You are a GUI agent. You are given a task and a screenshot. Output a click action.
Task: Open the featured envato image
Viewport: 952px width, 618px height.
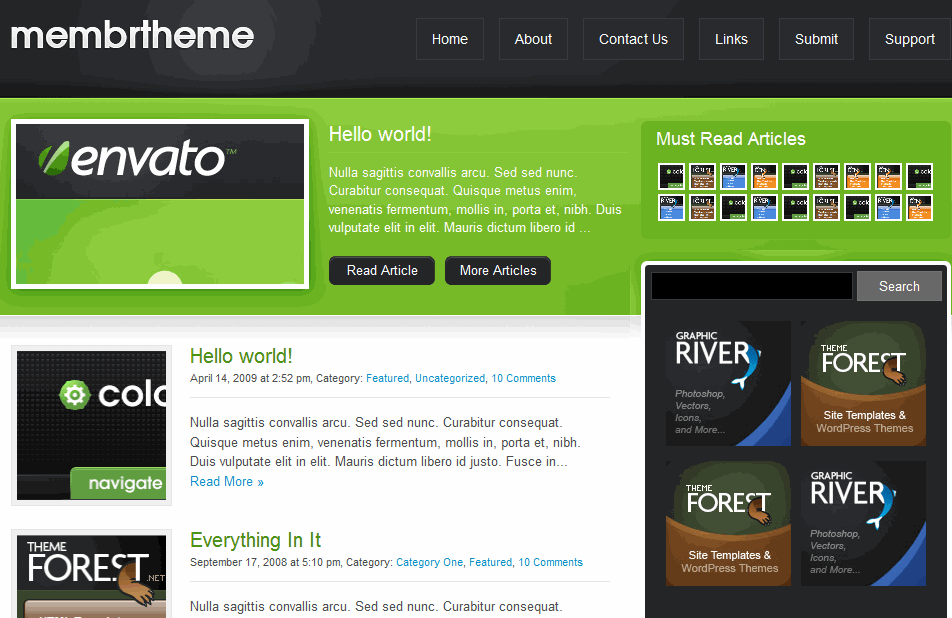pos(160,204)
